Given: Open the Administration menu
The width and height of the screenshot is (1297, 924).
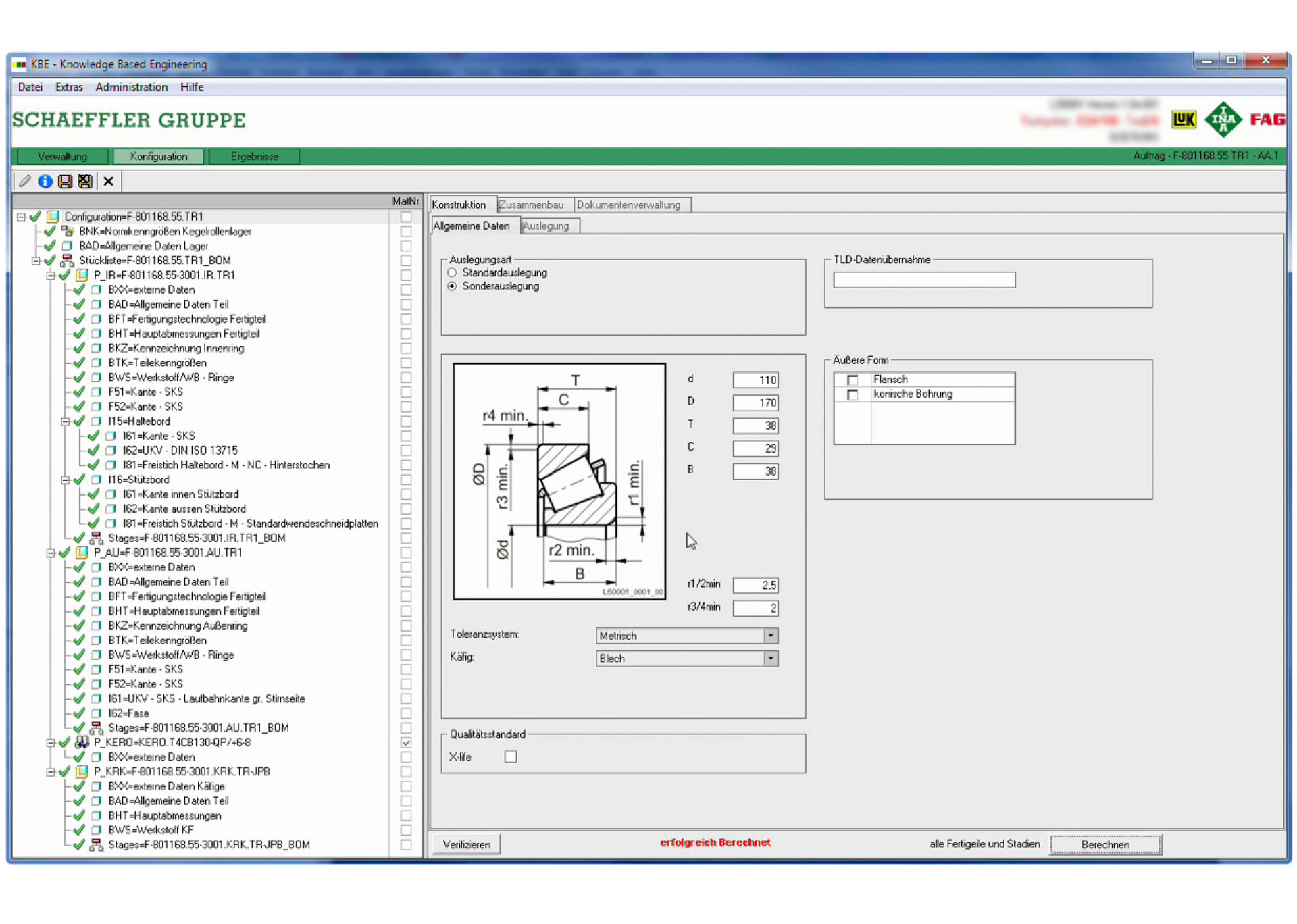Looking at the screenshot, I should [x=131, y=87].
